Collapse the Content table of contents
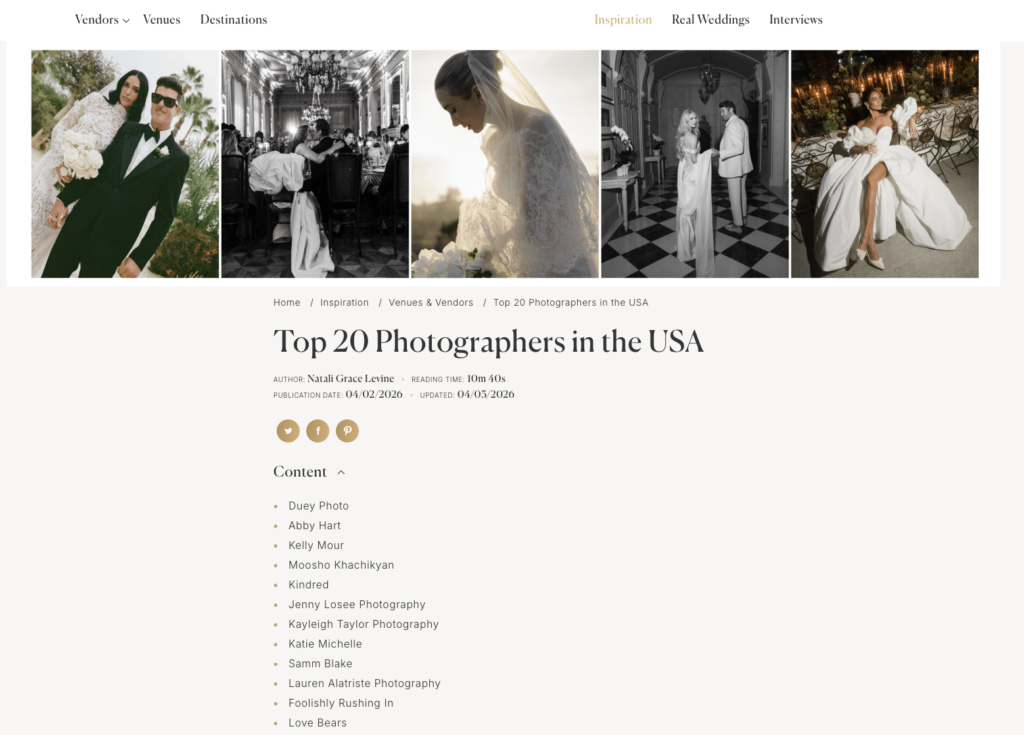 (341, 472)
